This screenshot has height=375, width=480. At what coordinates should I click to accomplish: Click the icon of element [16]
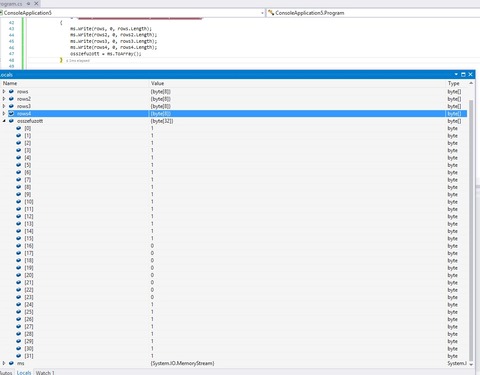click(x=19, y=246)
